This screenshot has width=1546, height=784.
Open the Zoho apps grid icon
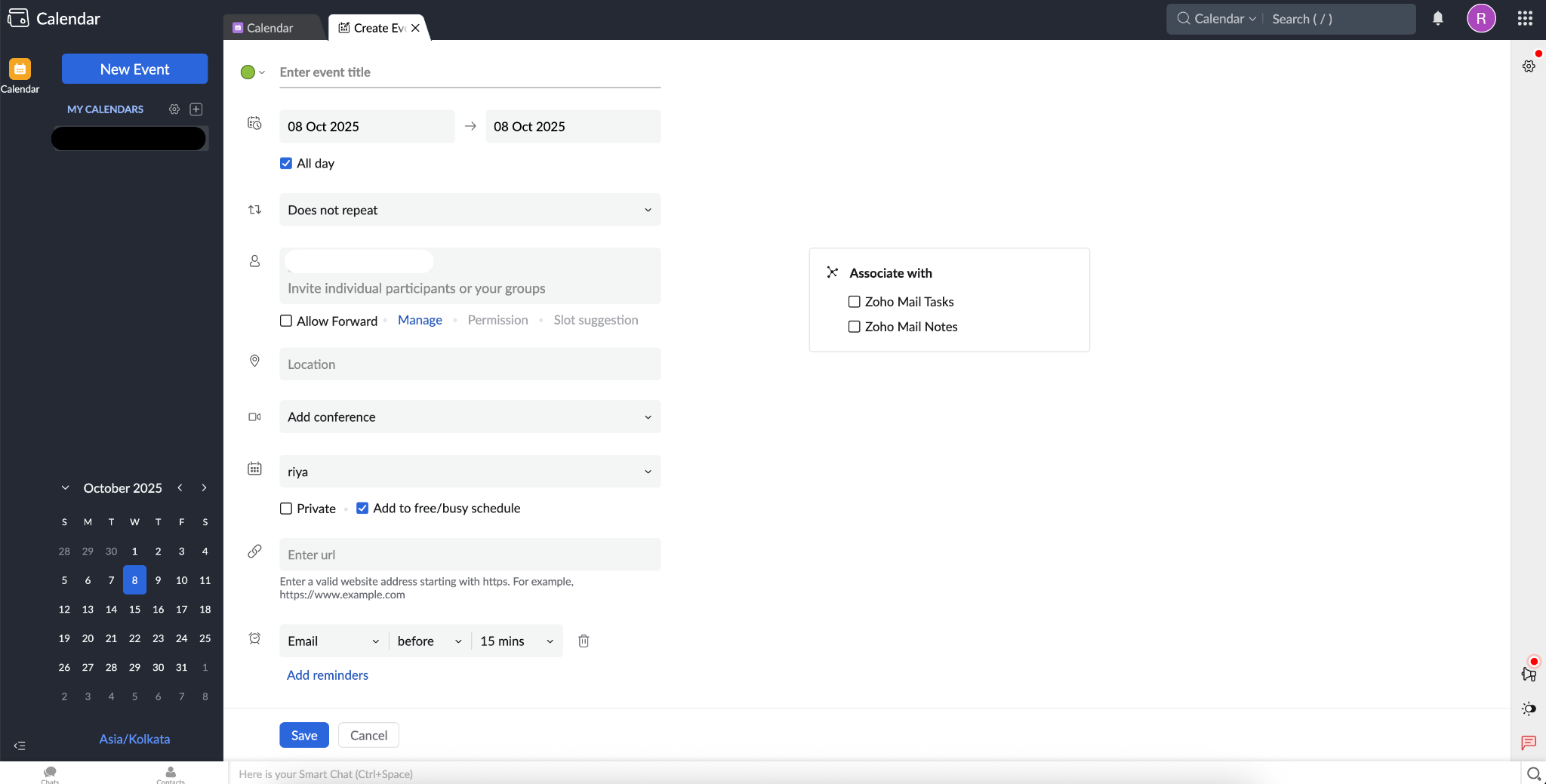click(1524, 18)
